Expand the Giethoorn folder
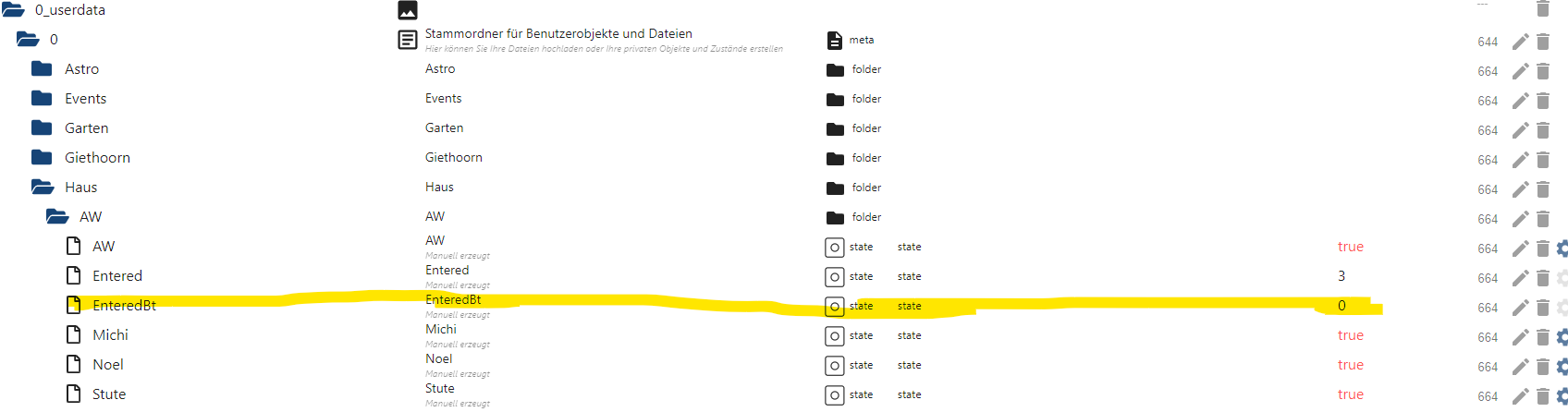 click(x=42, y=158)
